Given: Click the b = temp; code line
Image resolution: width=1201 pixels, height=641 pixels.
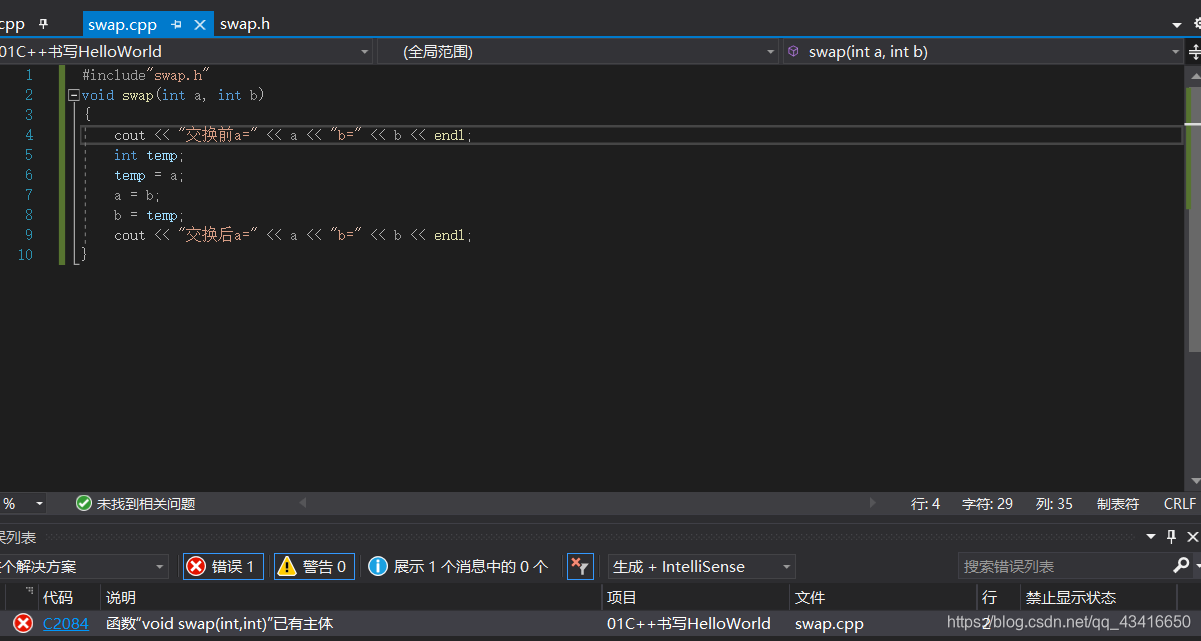Looking at the screenshot, I should pos(149,215).
